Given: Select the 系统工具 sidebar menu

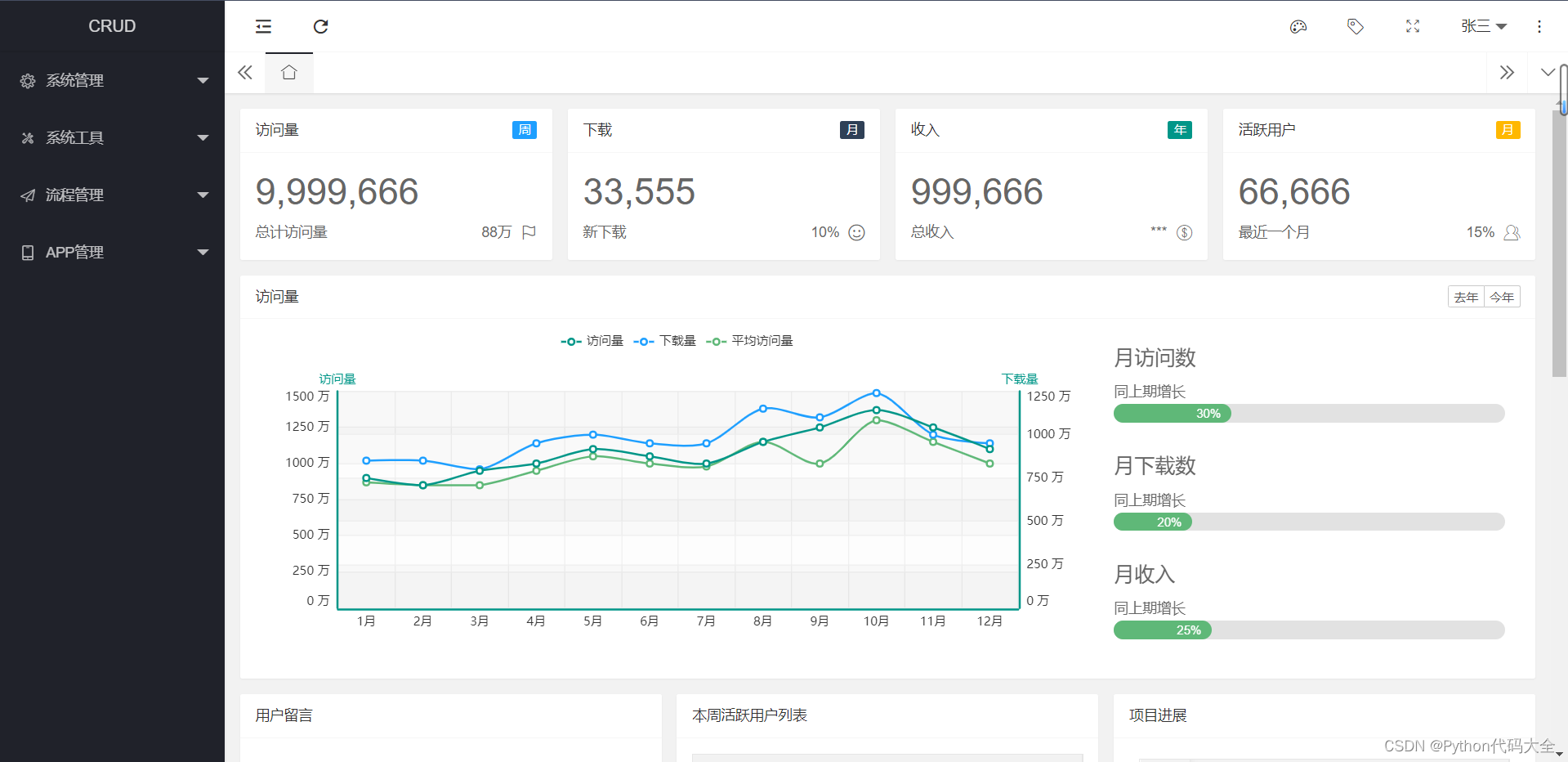Looking at the screenshot, I should pos(112,137).
